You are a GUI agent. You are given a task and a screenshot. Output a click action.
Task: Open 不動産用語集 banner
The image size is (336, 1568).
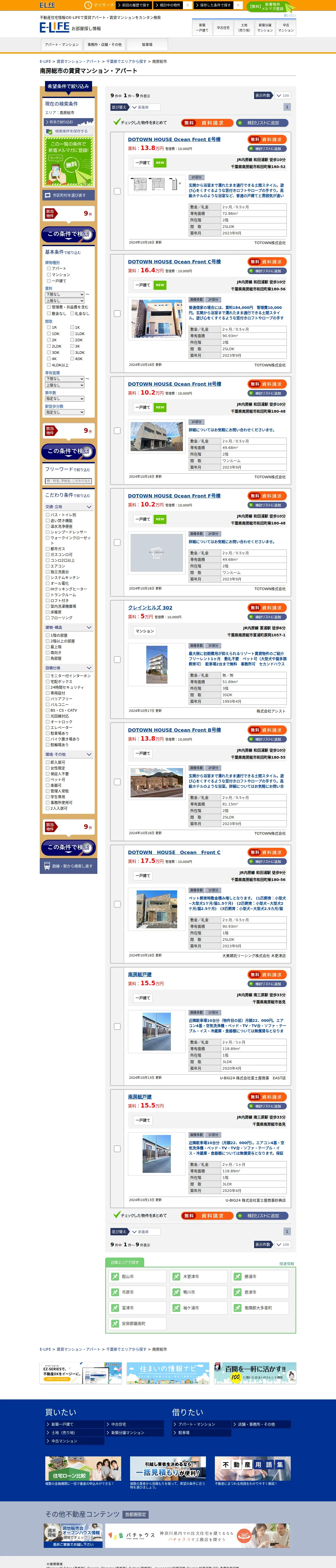pyautogui.click(x=253, y=1468)
